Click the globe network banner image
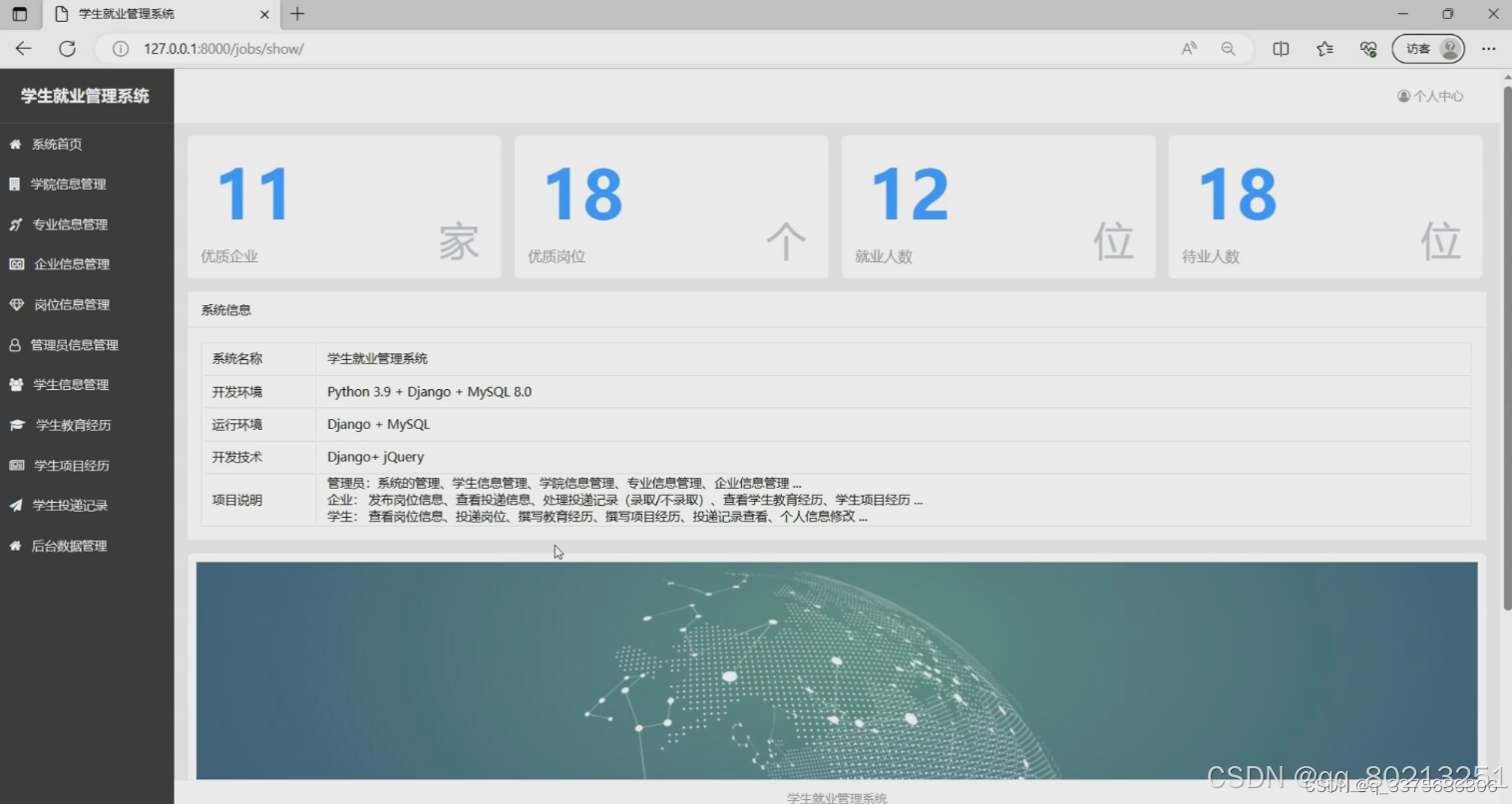The width and height of the screenshot is (1512, 804). [837, 670]
